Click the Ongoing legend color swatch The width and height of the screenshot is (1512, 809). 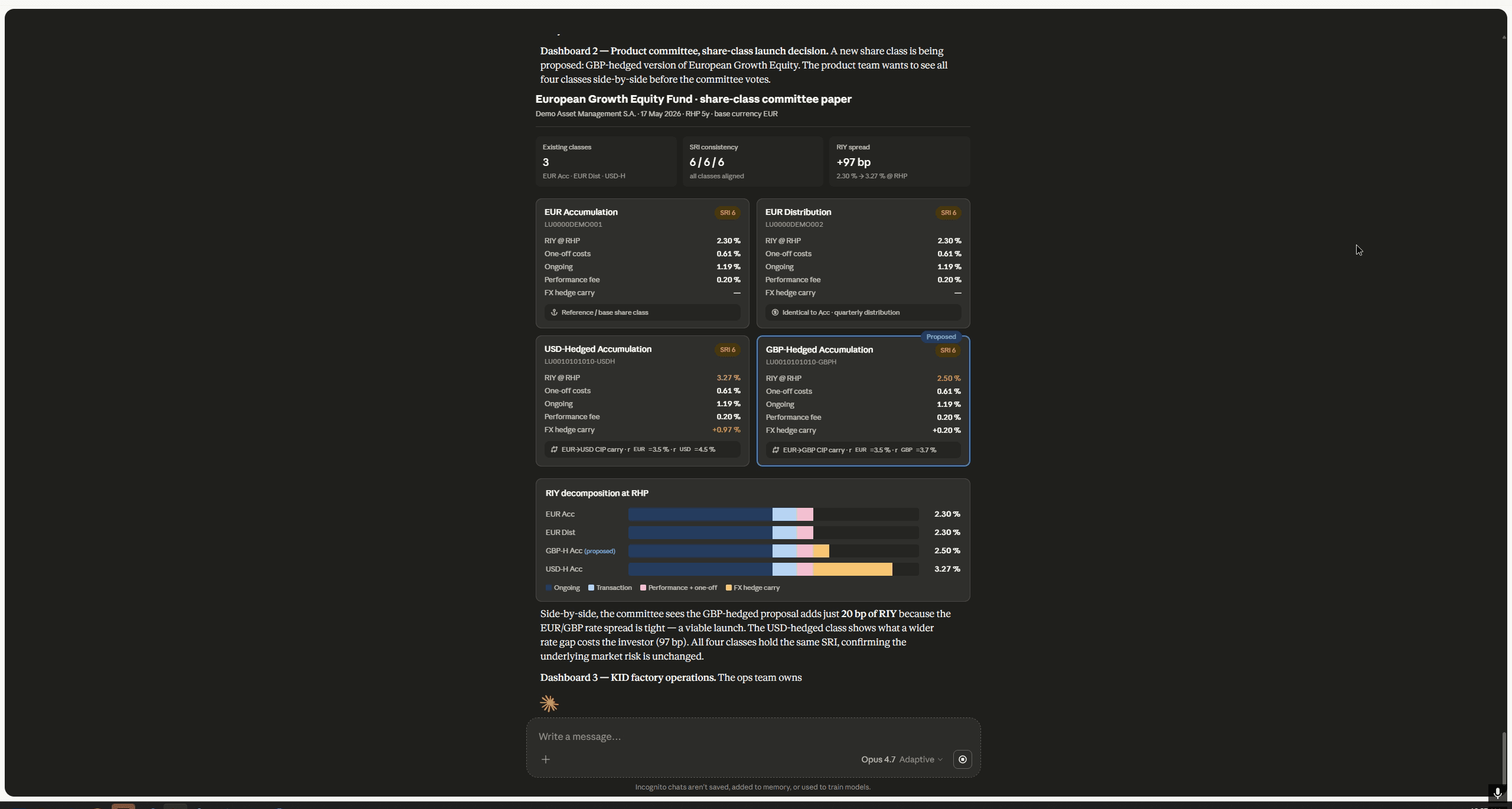(x=549, y=588)
